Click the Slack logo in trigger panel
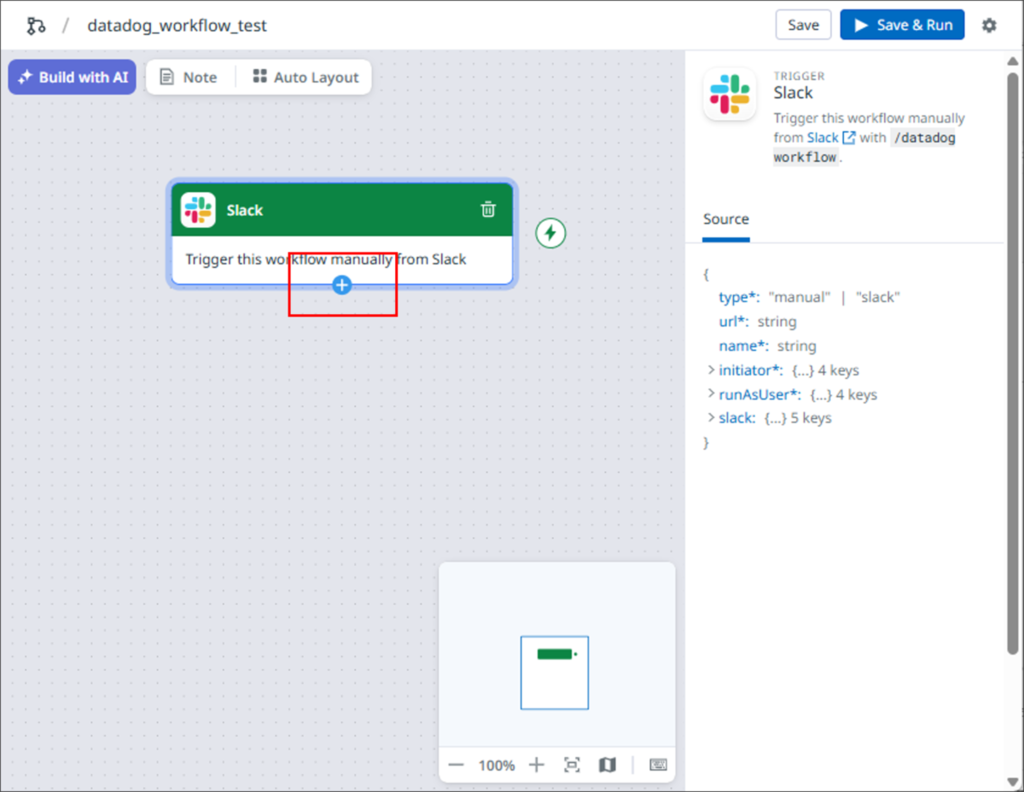 730,94
